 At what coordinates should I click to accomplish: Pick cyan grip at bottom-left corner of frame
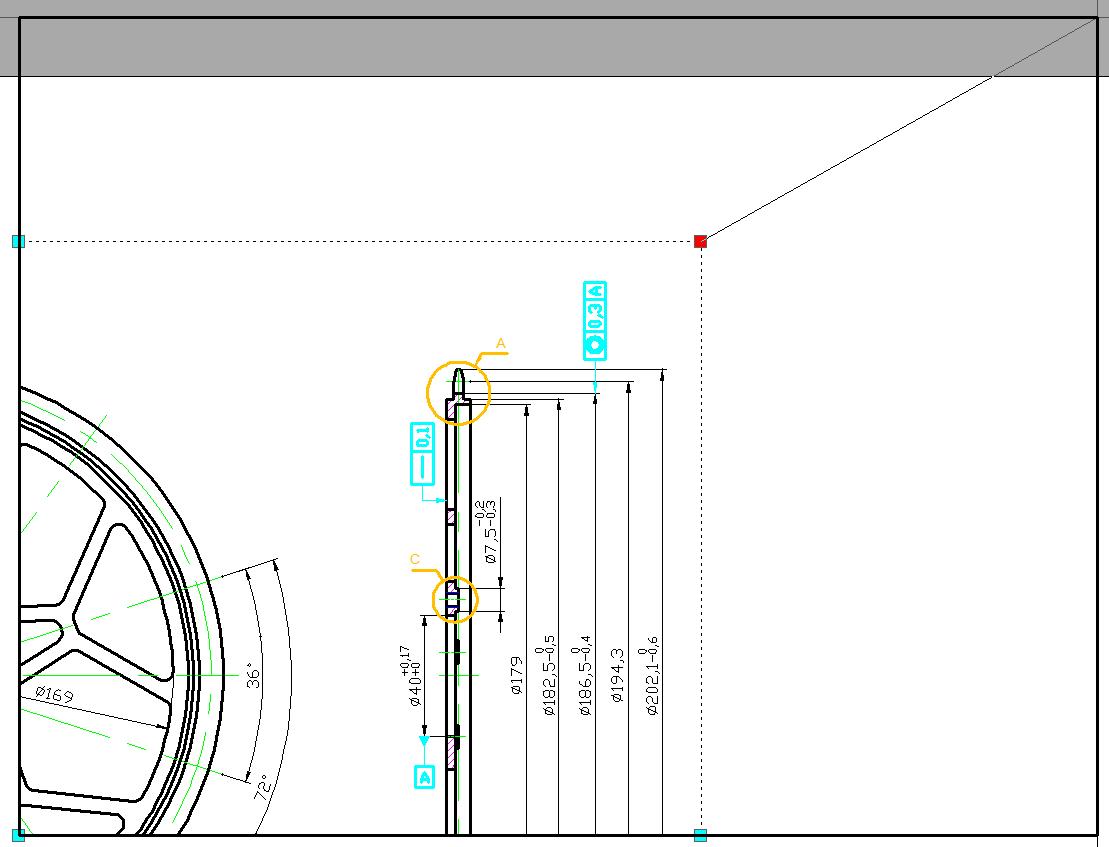coord(19,836)
